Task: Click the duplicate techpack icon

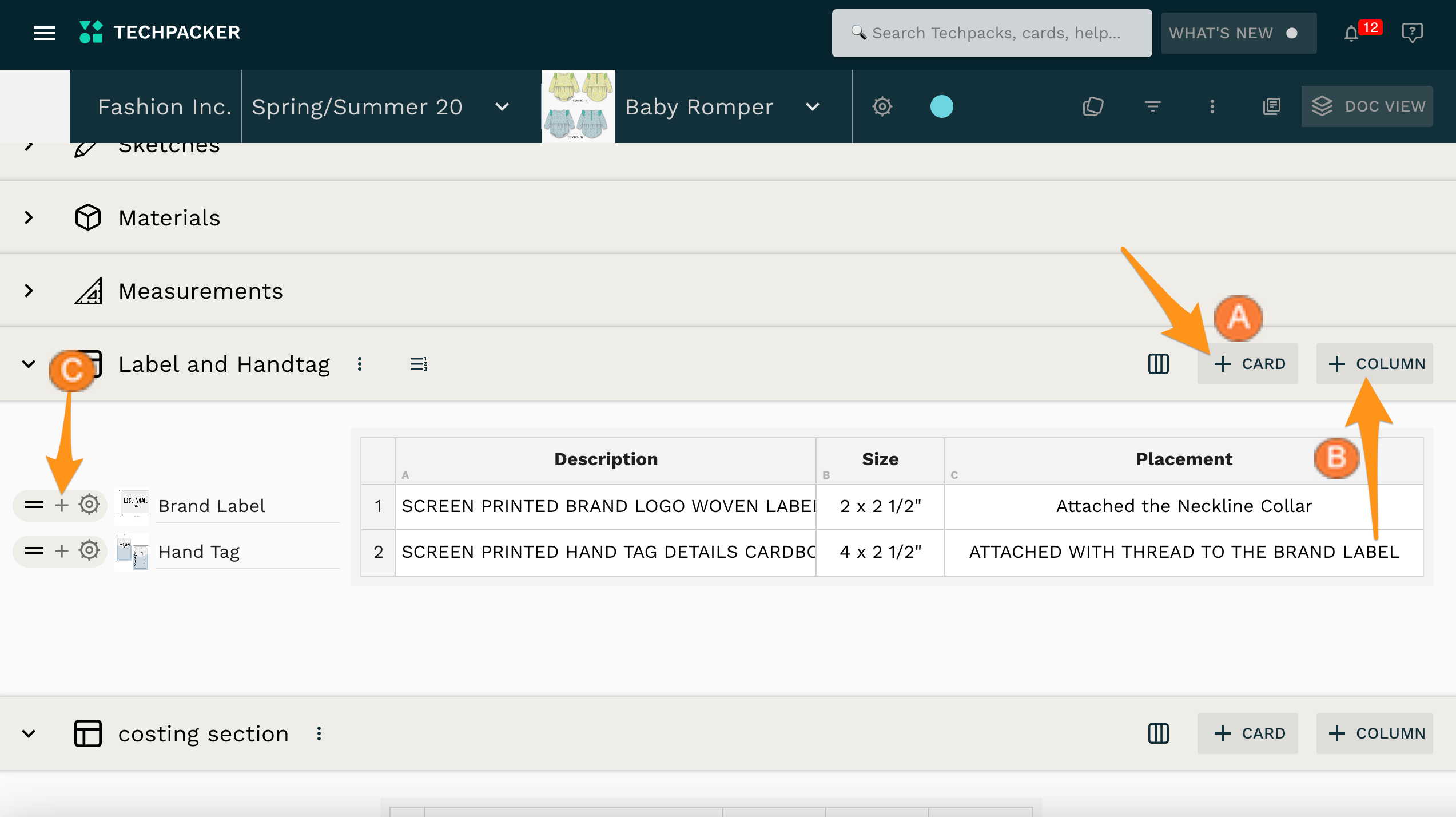Action: coord(1092,106)
